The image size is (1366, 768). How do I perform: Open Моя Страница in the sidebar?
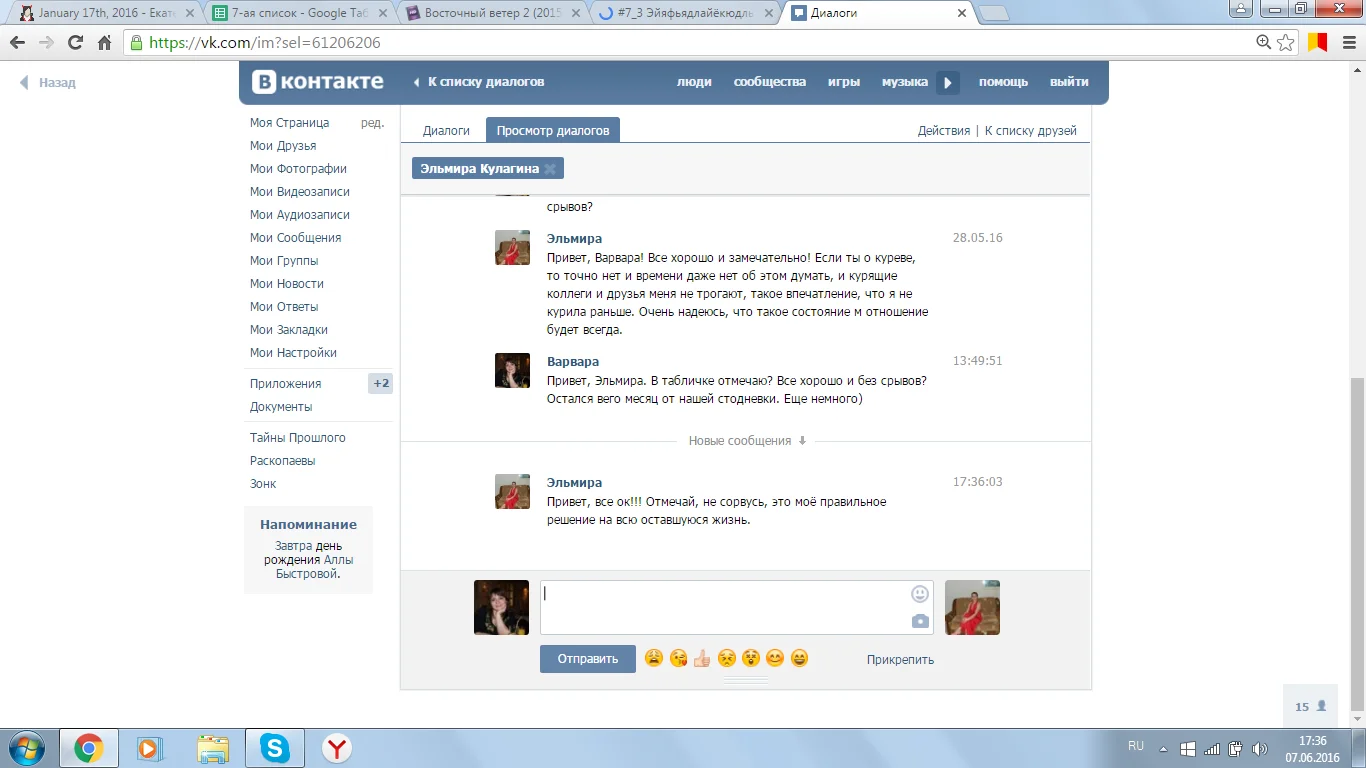(x=290, y=123)
